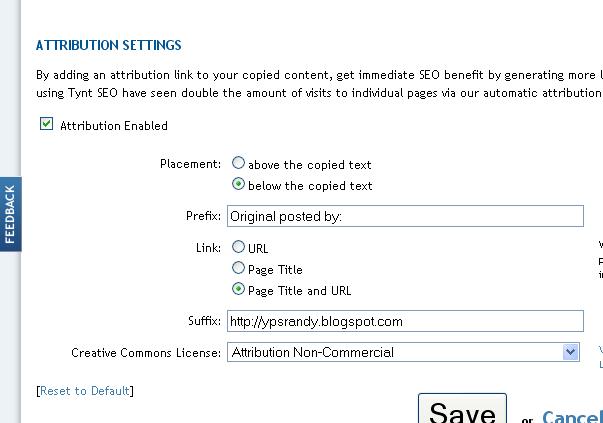The image size is (603, 423).
Task: Click into the Suffix text field
Action: 405,321
